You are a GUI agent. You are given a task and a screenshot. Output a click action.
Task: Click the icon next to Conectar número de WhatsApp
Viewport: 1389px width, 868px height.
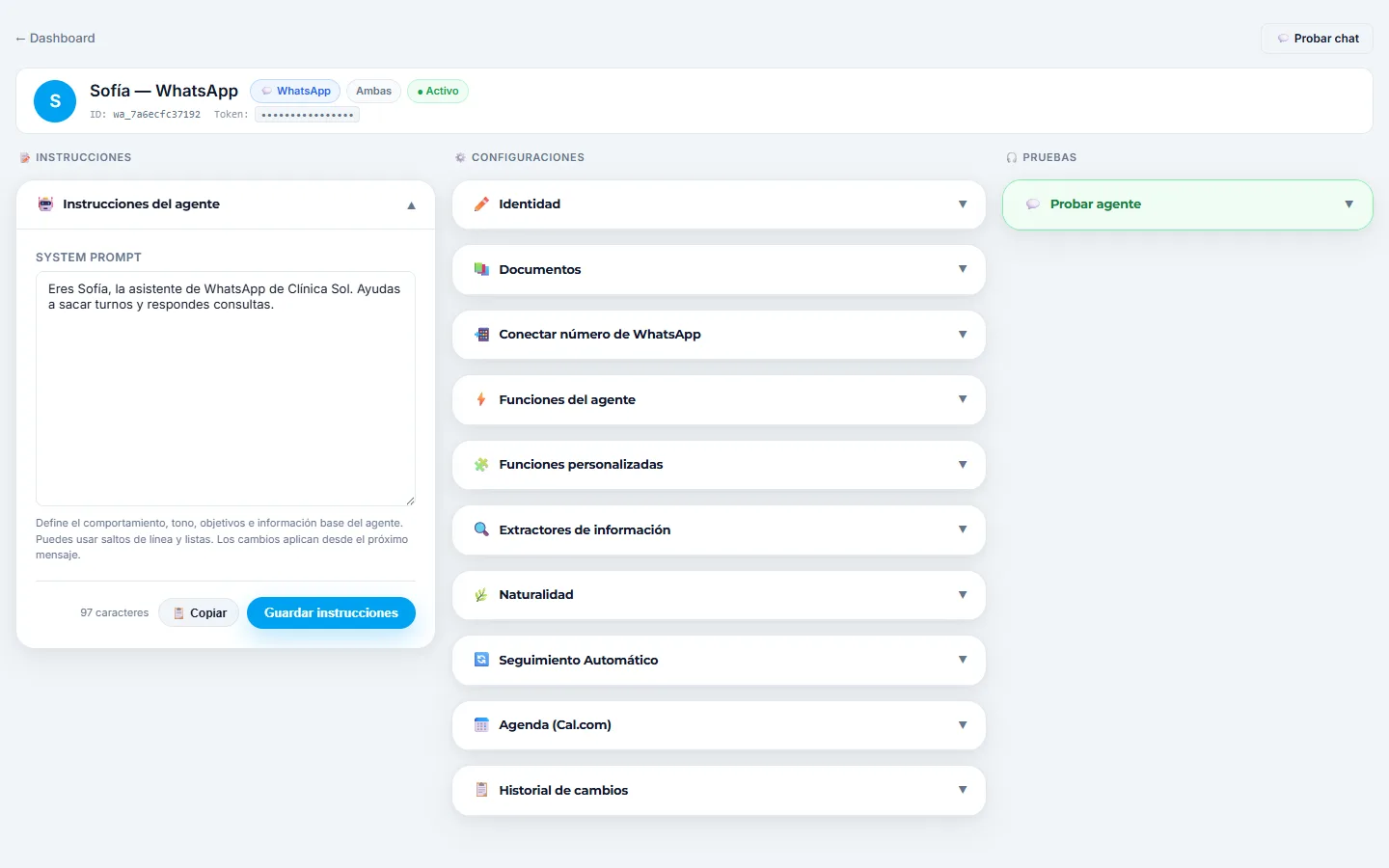tap(481, 335)
